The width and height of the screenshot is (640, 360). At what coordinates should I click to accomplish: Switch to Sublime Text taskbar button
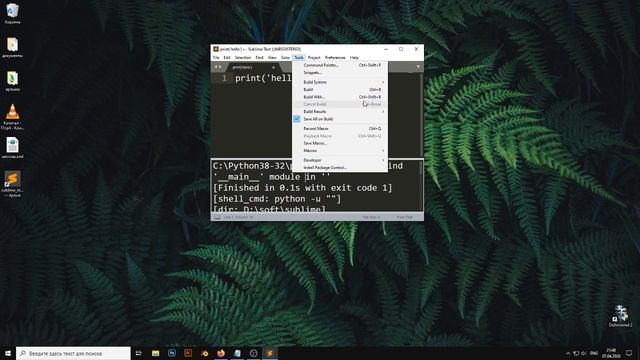270,353
